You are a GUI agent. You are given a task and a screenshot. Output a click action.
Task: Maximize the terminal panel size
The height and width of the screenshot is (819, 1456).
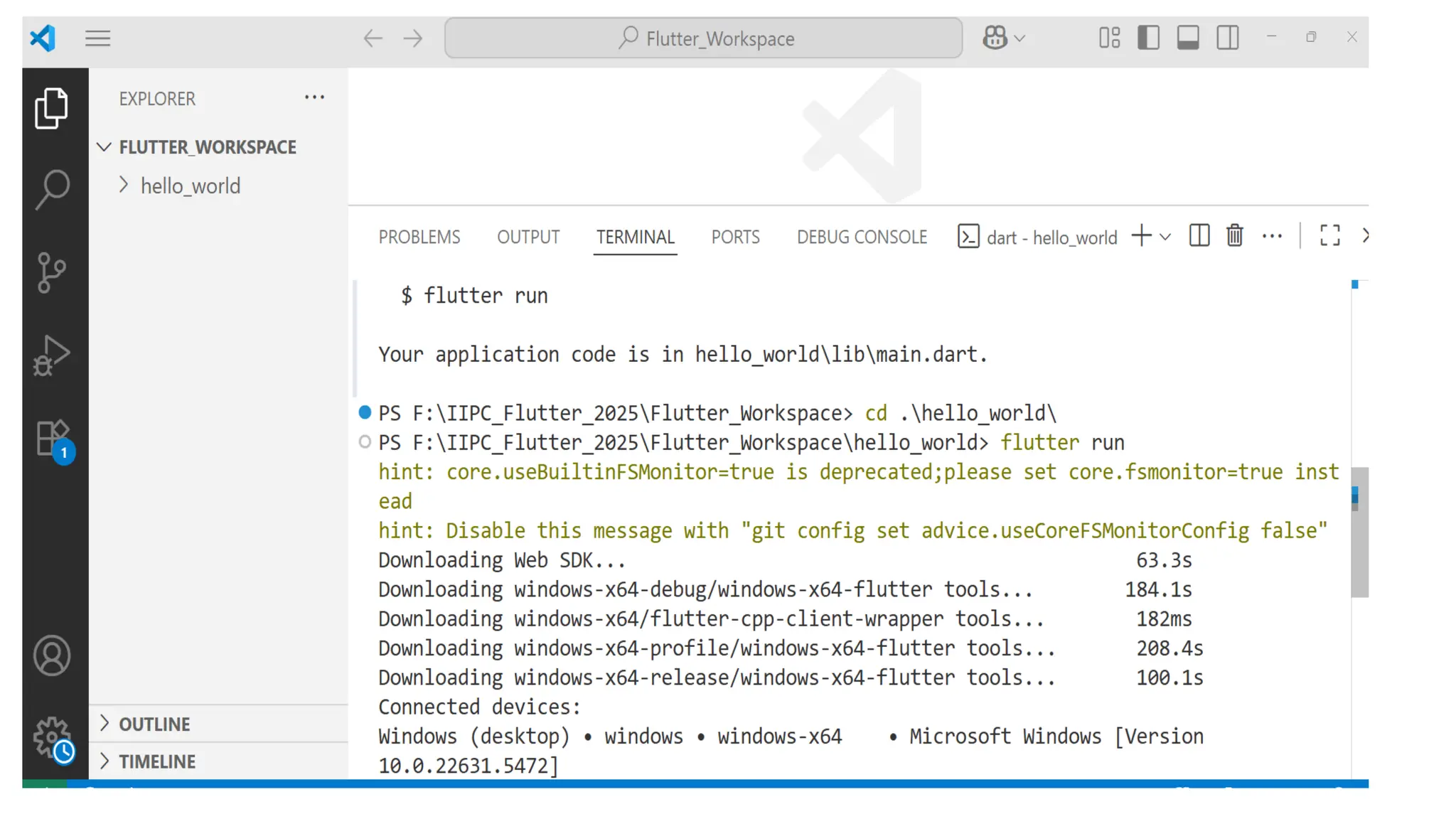(1329, 235)
